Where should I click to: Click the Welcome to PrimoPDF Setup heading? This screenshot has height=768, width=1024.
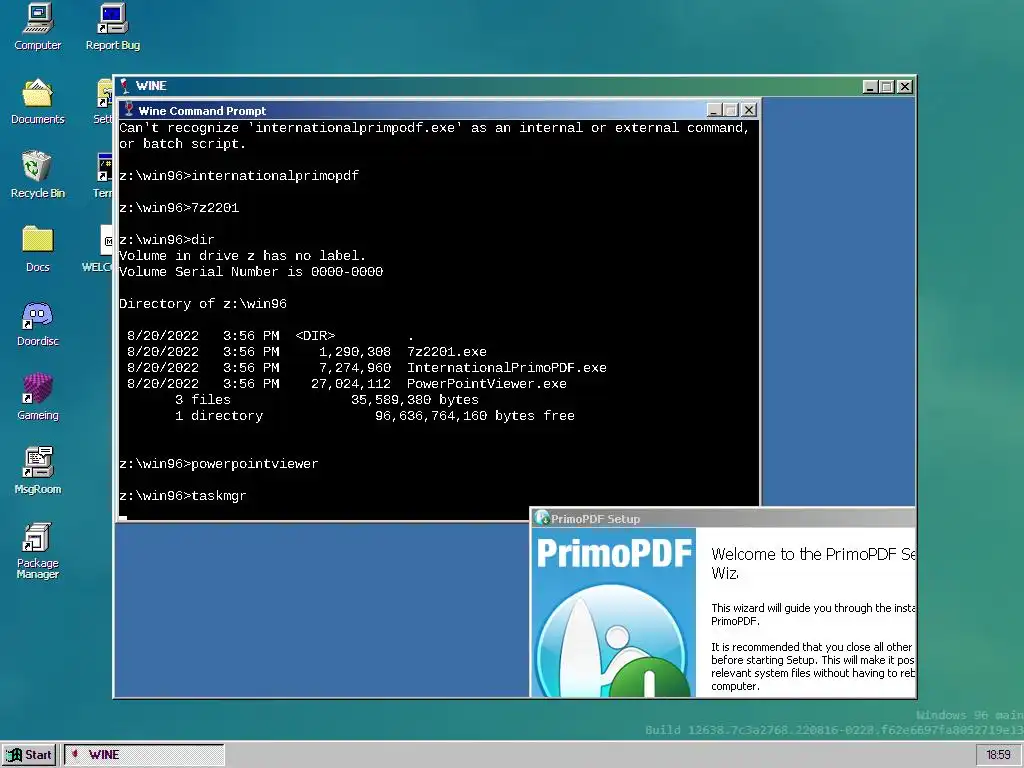(x=812, y=564)
